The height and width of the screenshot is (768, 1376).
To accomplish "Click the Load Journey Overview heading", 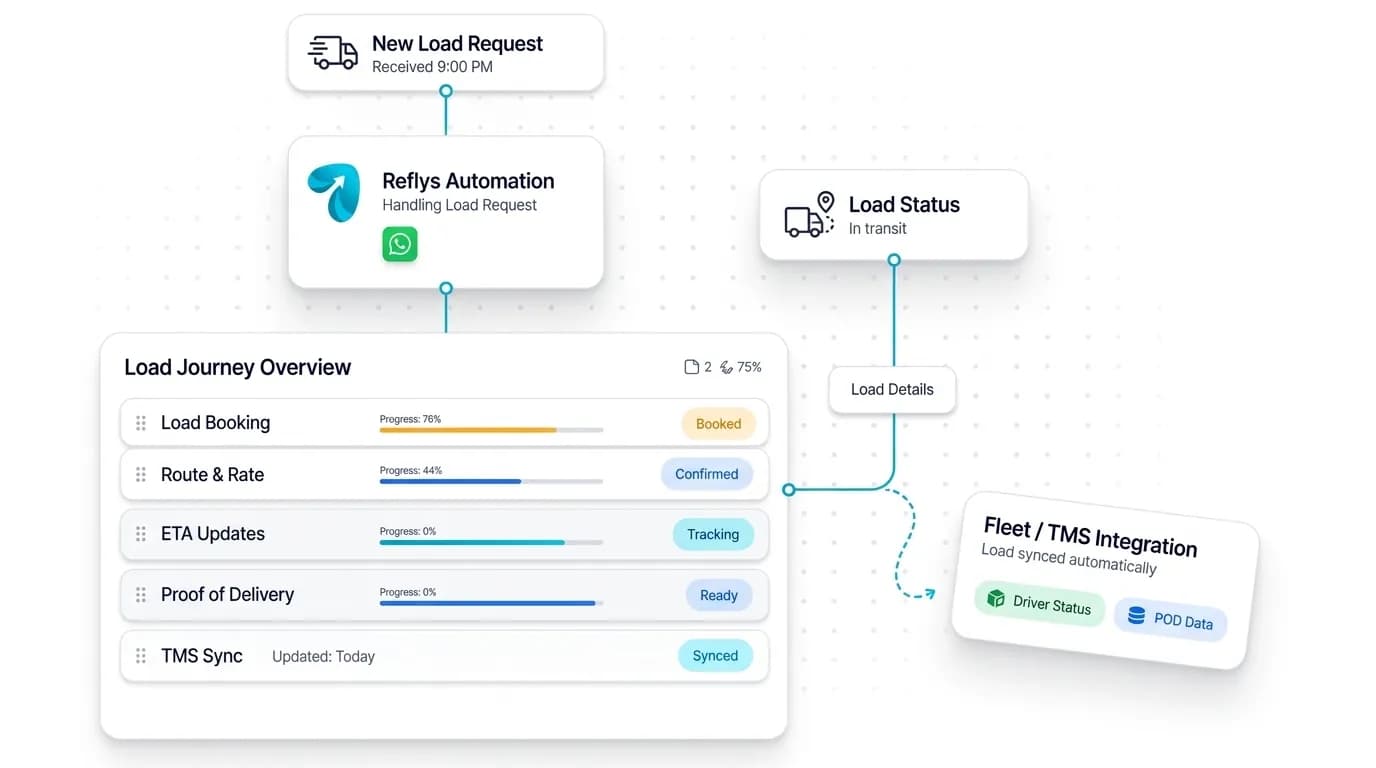I will [238, 367].
